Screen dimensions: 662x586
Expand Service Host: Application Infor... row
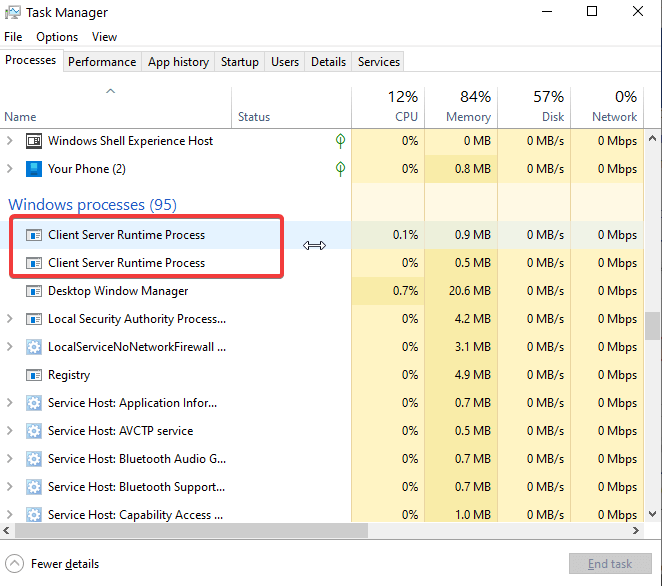tap(9, 403)
